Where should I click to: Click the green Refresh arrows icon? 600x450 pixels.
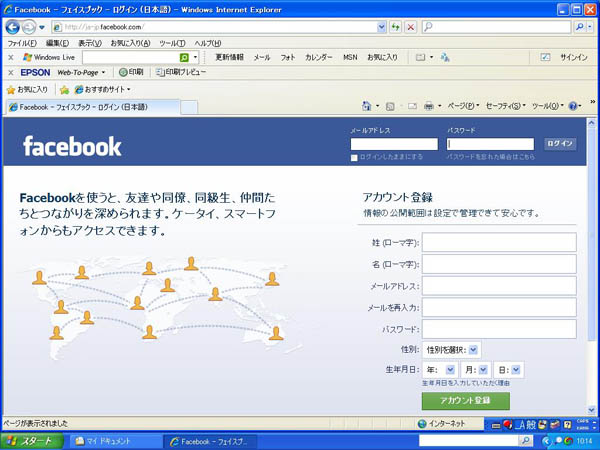tap(395, 27)
